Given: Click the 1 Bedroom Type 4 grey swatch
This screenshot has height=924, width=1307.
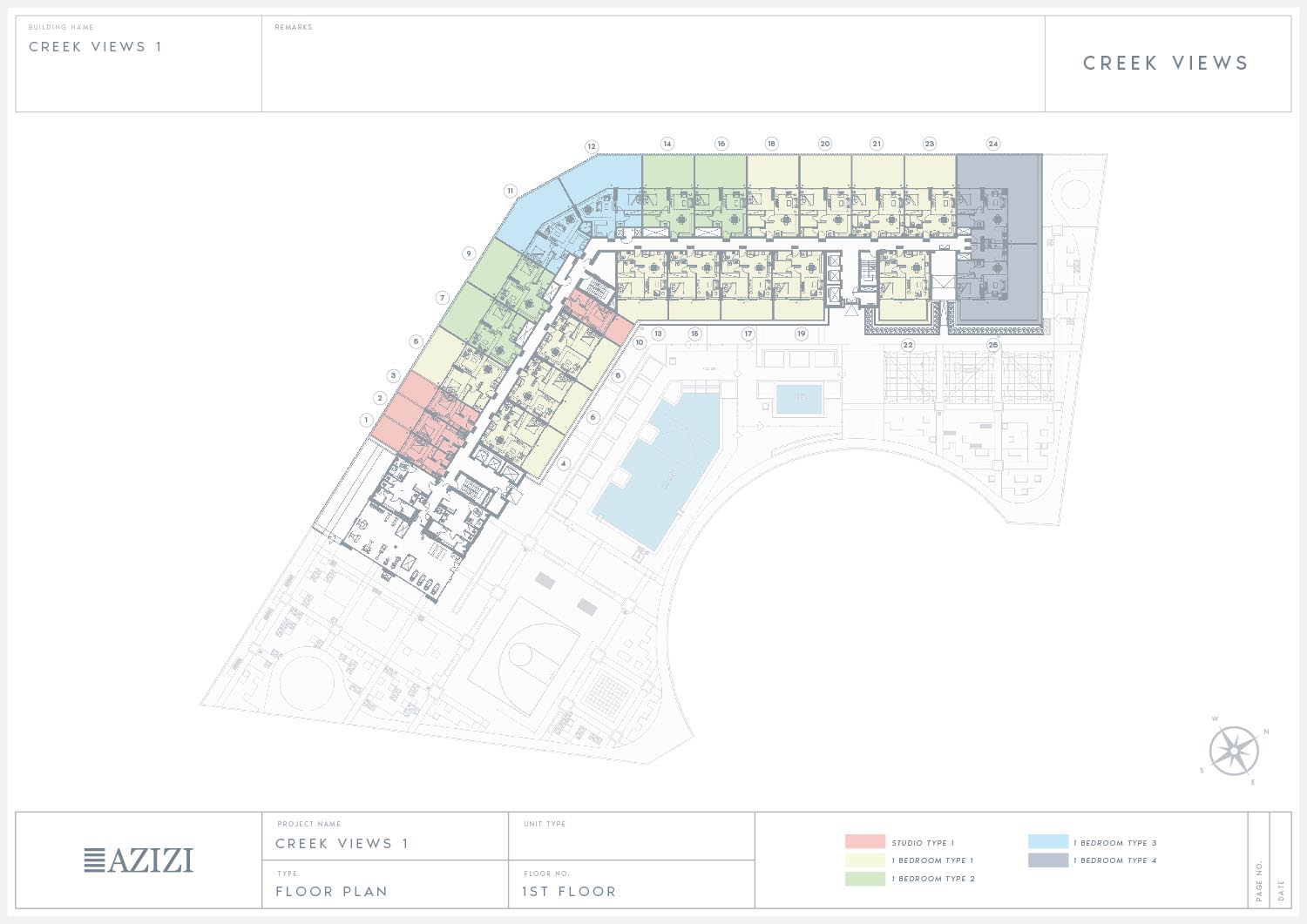Looking at the screenshot, I should (1047, 860).
